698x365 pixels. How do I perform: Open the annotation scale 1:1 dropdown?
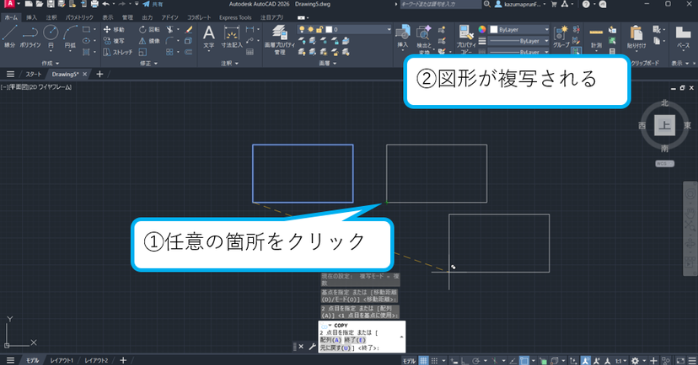[x=620, y=360]
